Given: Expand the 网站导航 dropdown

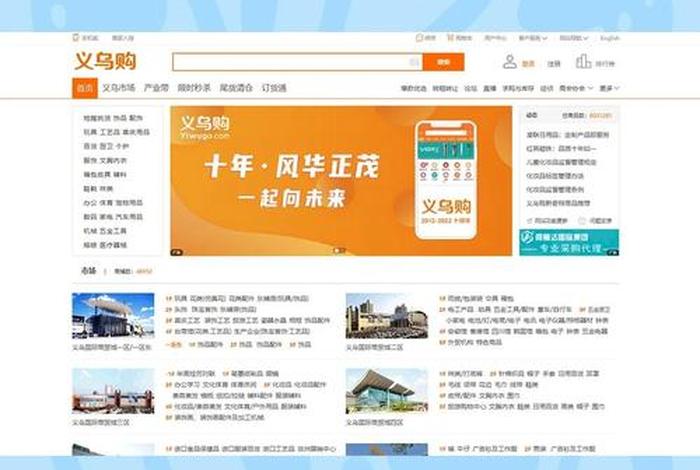Looking at the screenshot, I should [x=574, y=38].
